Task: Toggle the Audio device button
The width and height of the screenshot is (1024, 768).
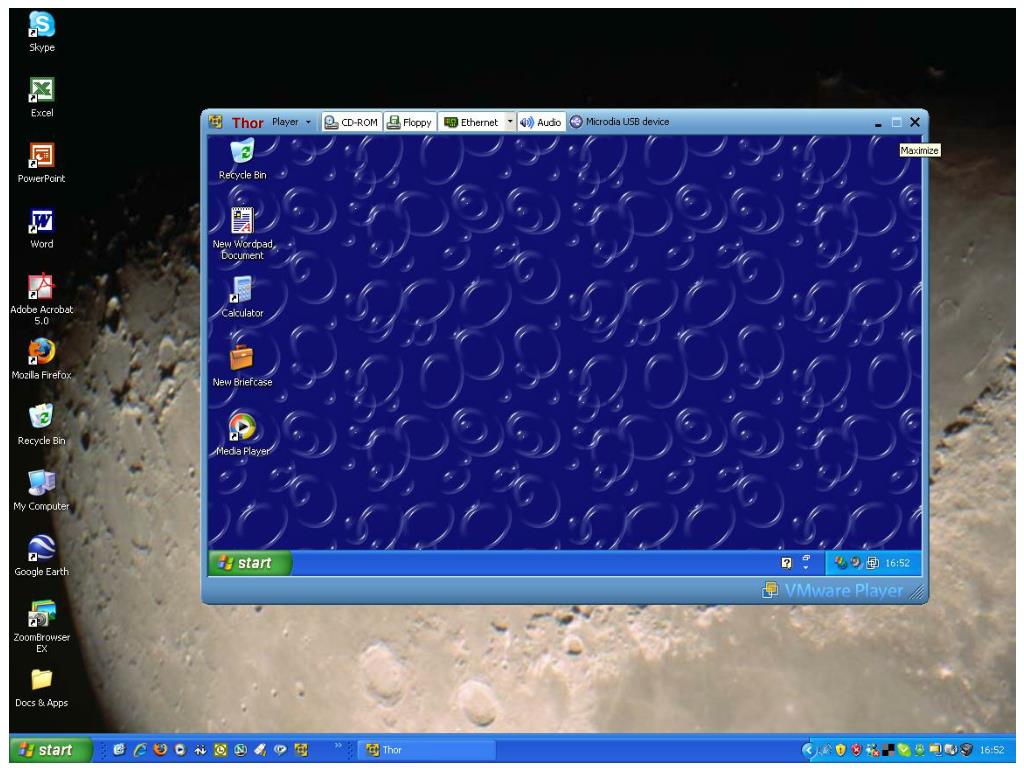Action: coord(541,122)
